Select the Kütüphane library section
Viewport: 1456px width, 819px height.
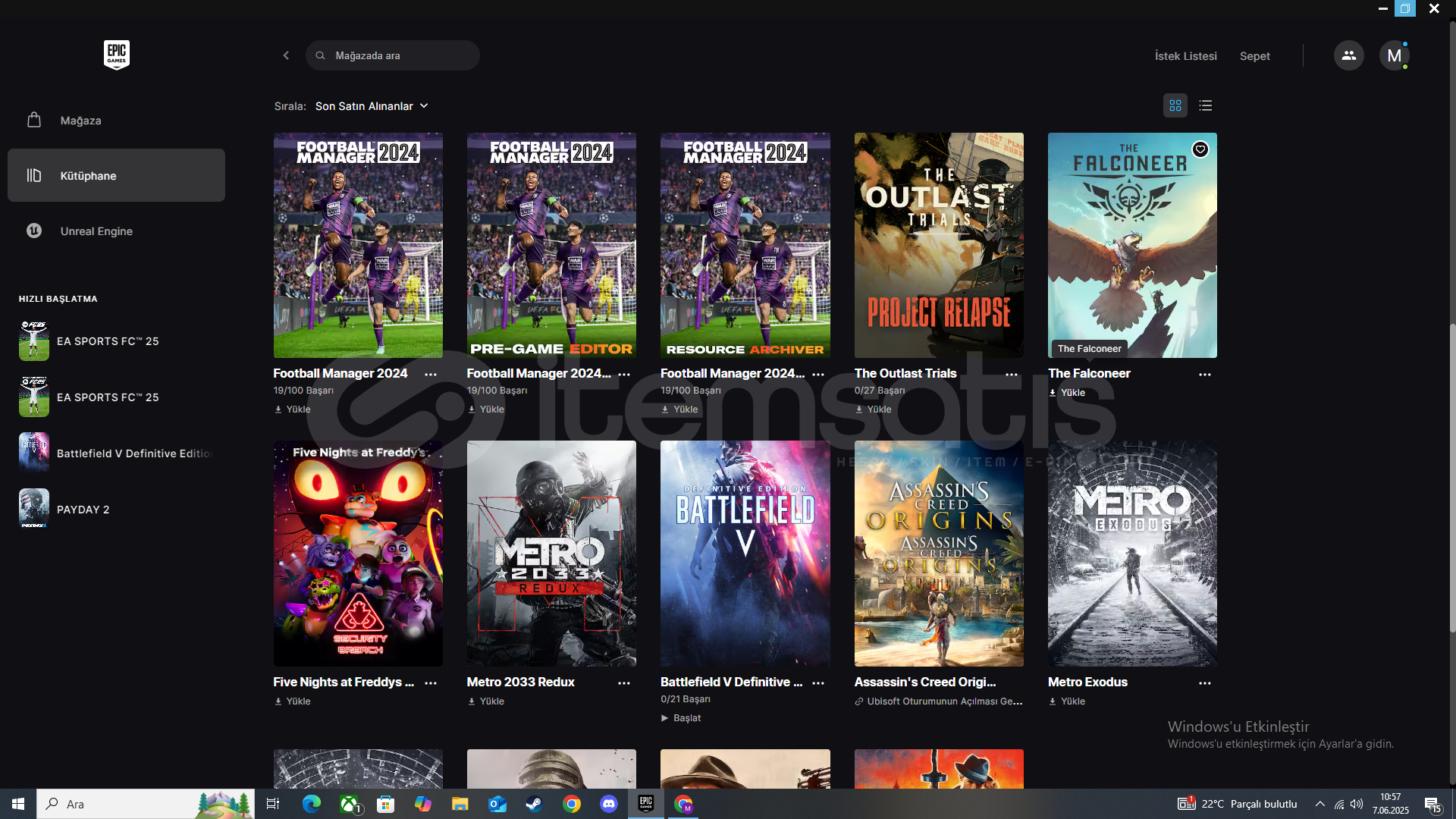coord(116,175)
